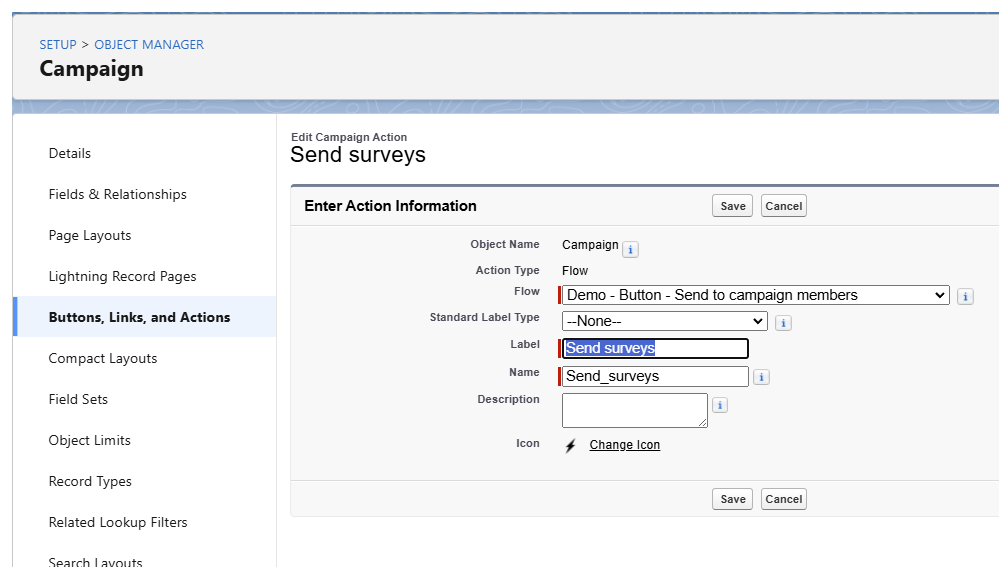Click info icon beside Standard Label Type
The height and width of the screenshot is (576, 1008).
[783, 323]
